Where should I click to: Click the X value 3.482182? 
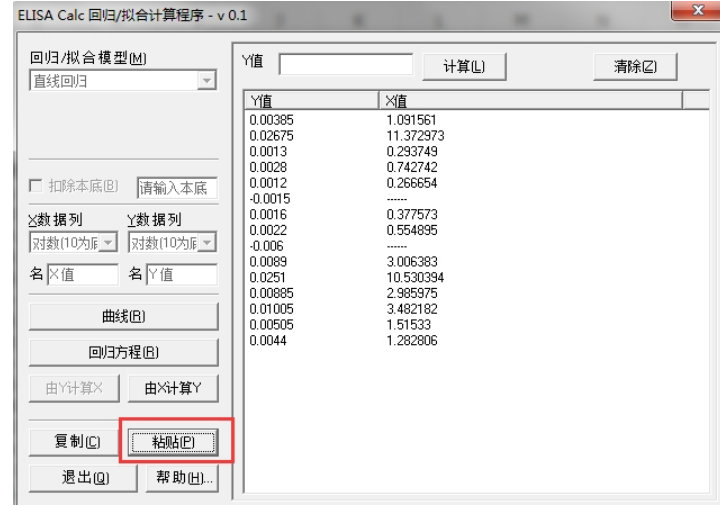pyautogui.click(x=412, y=309)
